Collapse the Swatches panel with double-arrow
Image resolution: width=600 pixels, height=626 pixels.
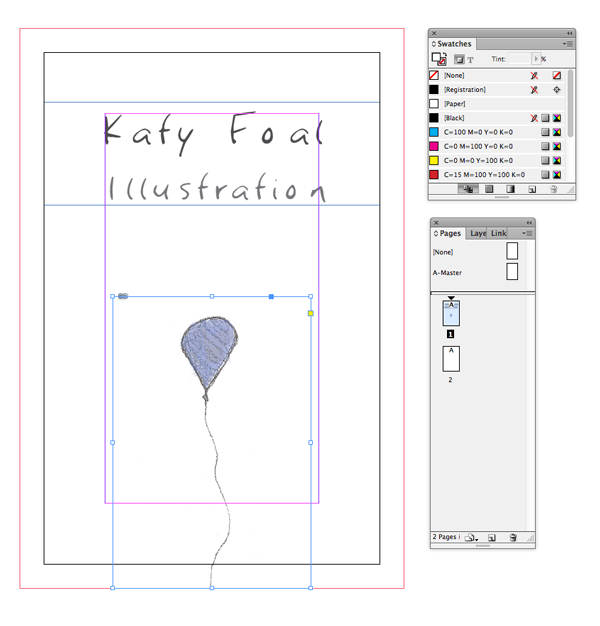569,33
